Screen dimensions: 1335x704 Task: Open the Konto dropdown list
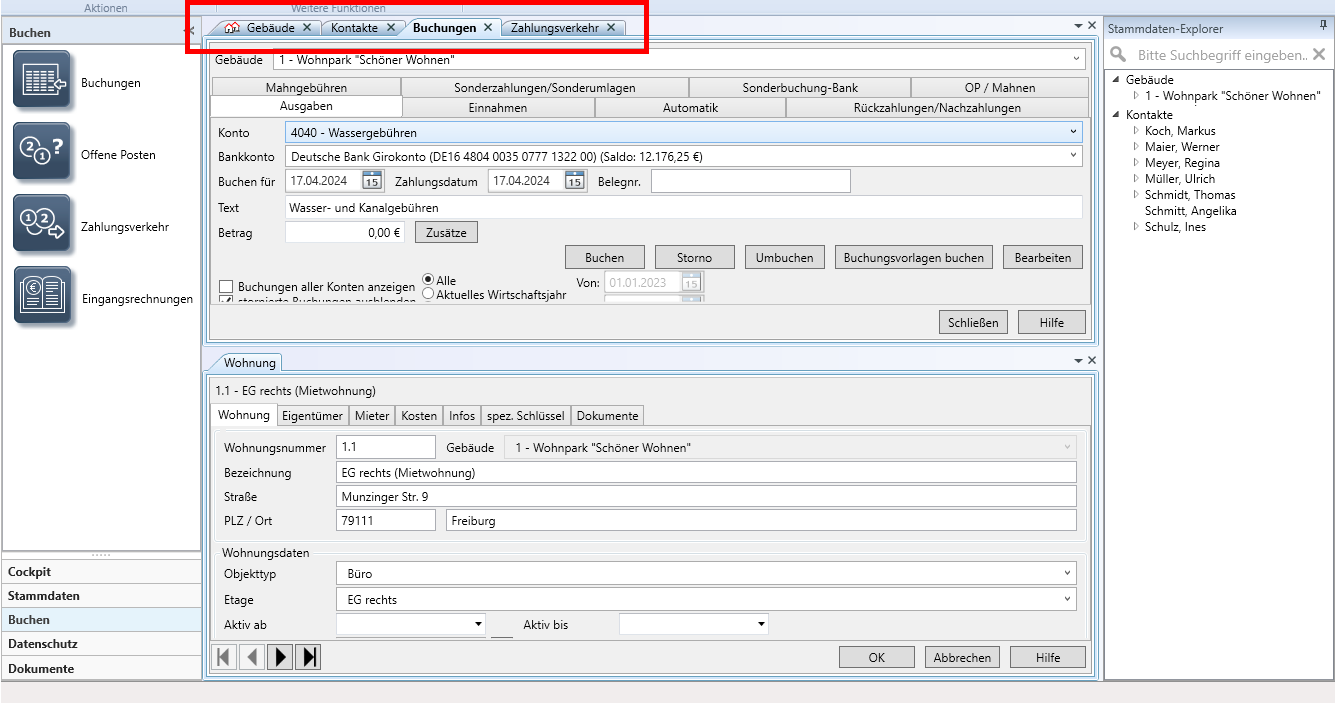click(x=1073, y=132)
